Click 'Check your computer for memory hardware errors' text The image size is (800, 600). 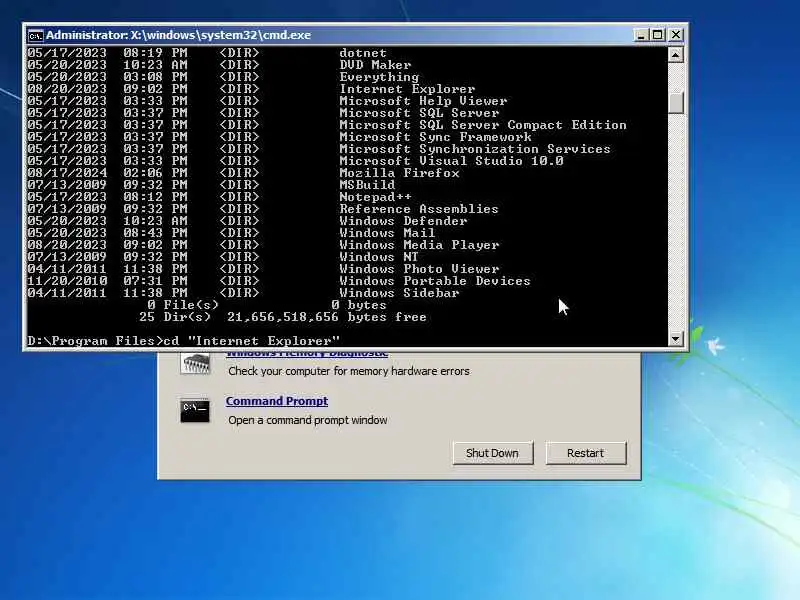tap(349, 371)
